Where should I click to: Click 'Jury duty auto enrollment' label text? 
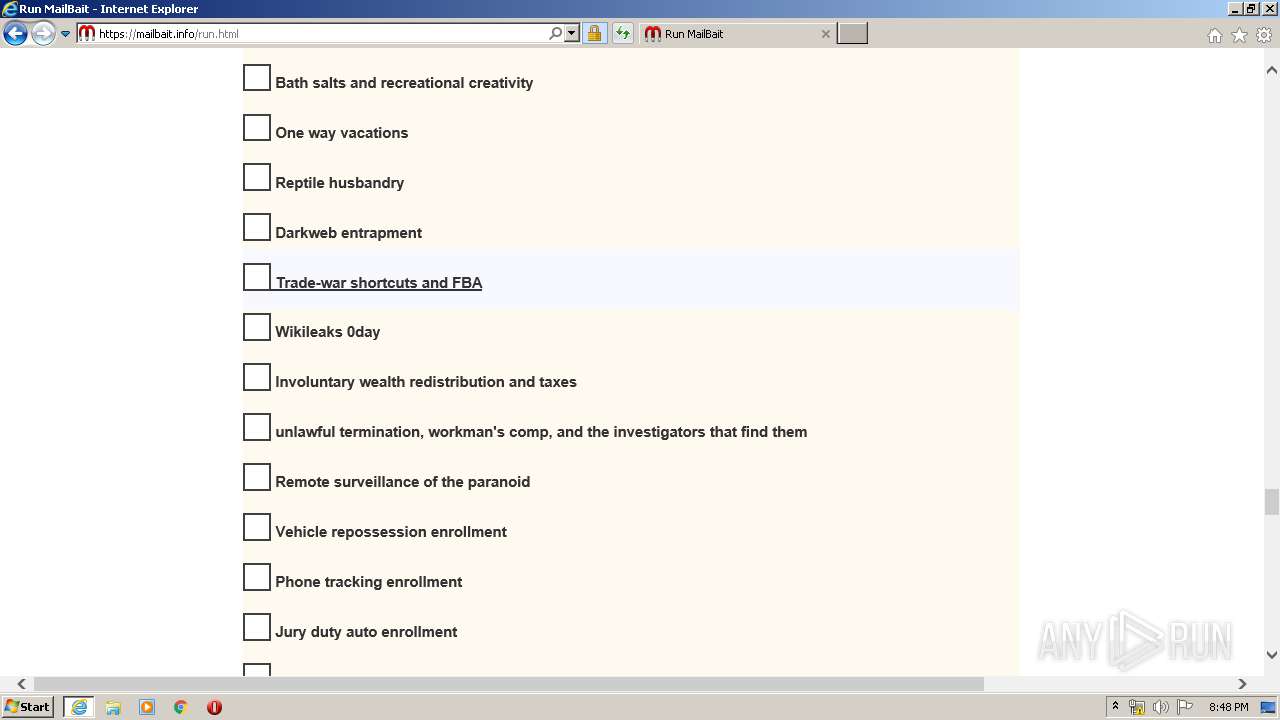366,632
